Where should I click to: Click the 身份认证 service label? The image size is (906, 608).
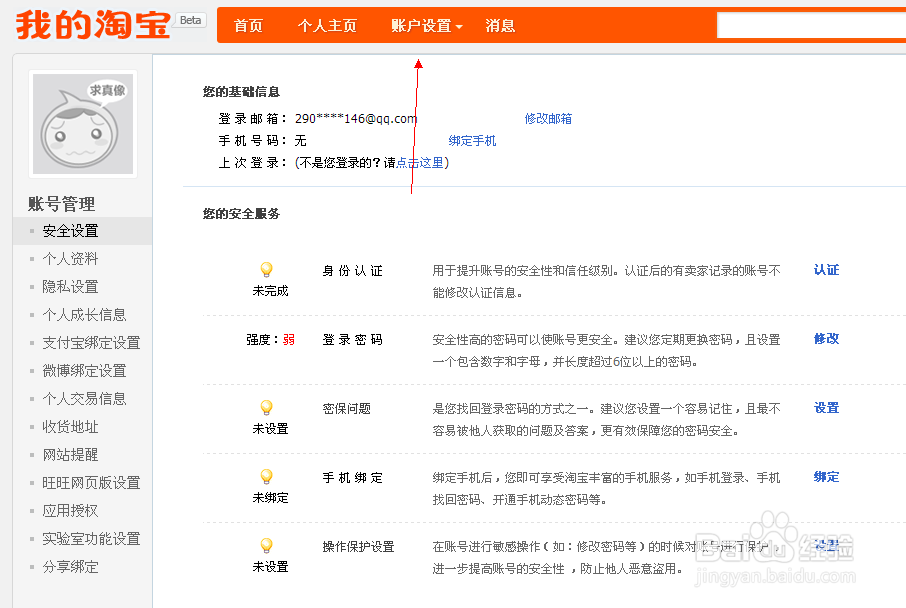(352, 271)
